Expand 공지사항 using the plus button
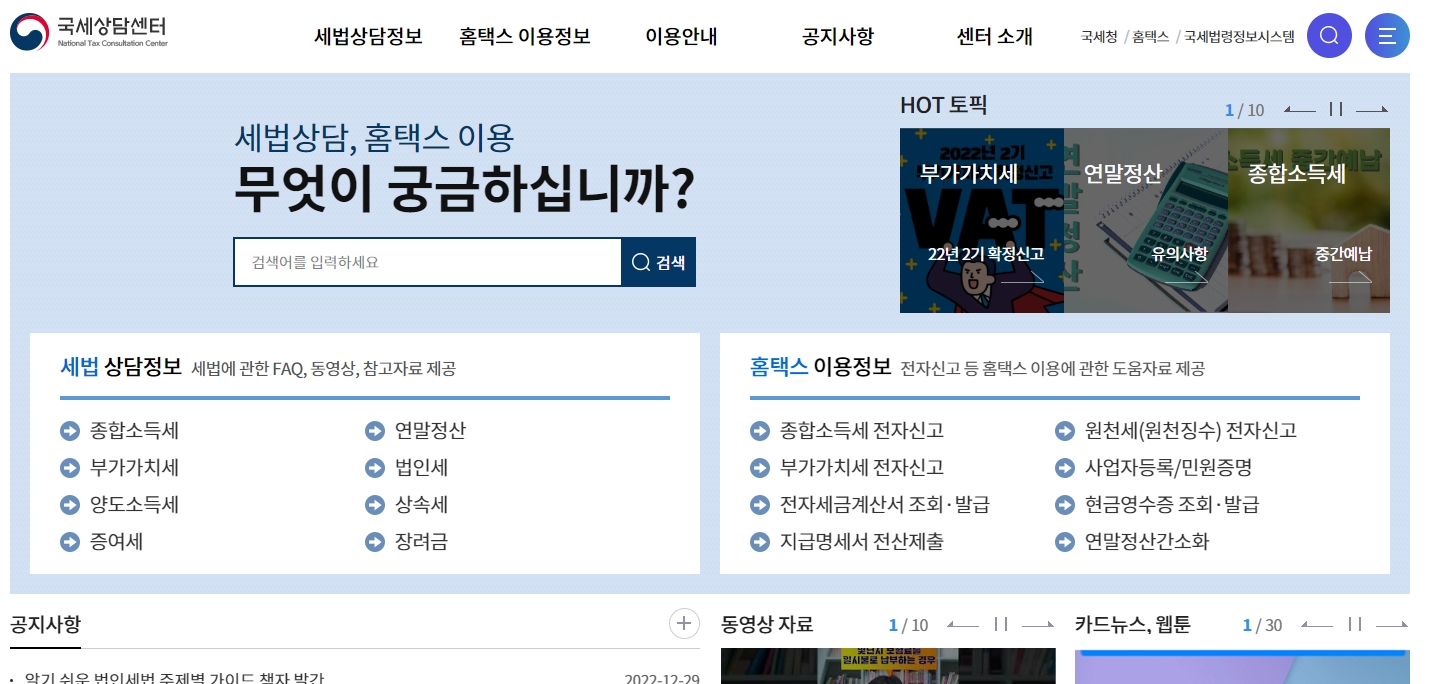1437x684 pixels. coord(684,623)
